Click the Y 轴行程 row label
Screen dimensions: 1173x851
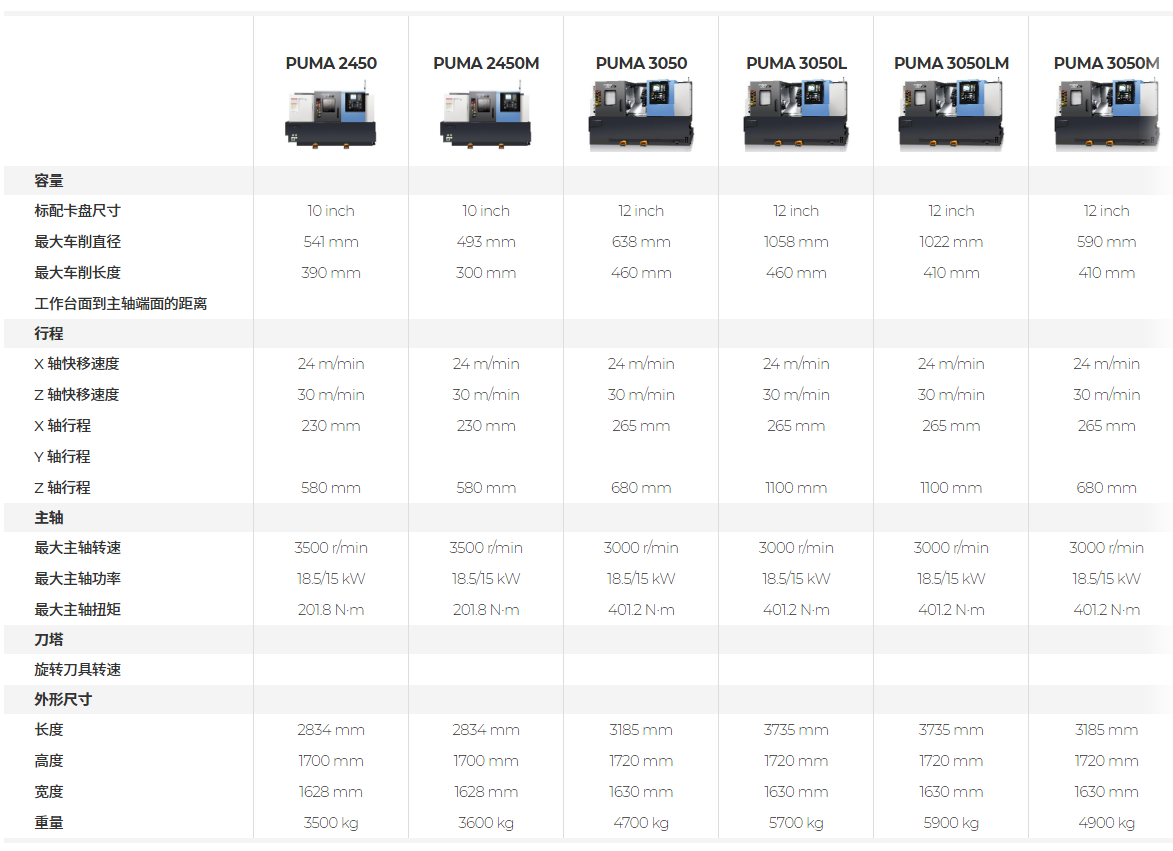[x=62, y=456]
